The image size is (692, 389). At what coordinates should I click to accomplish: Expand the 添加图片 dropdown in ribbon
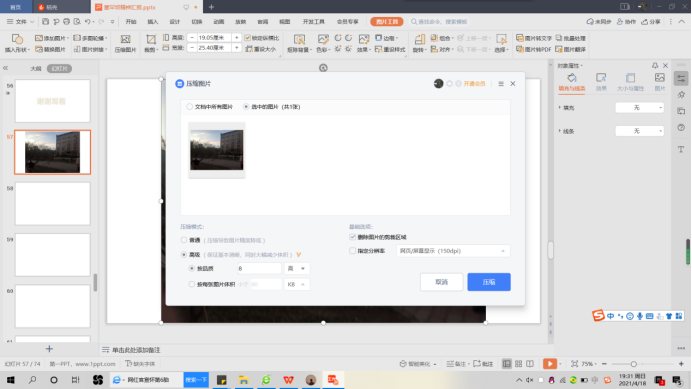pyautogui.click(x=68, y=38)
